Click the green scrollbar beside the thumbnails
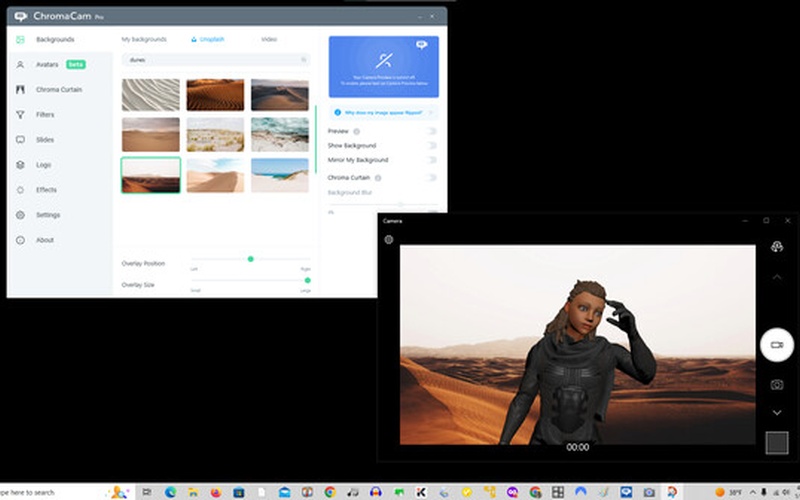Viewport: 800px width, 500px height. [316, 139]
